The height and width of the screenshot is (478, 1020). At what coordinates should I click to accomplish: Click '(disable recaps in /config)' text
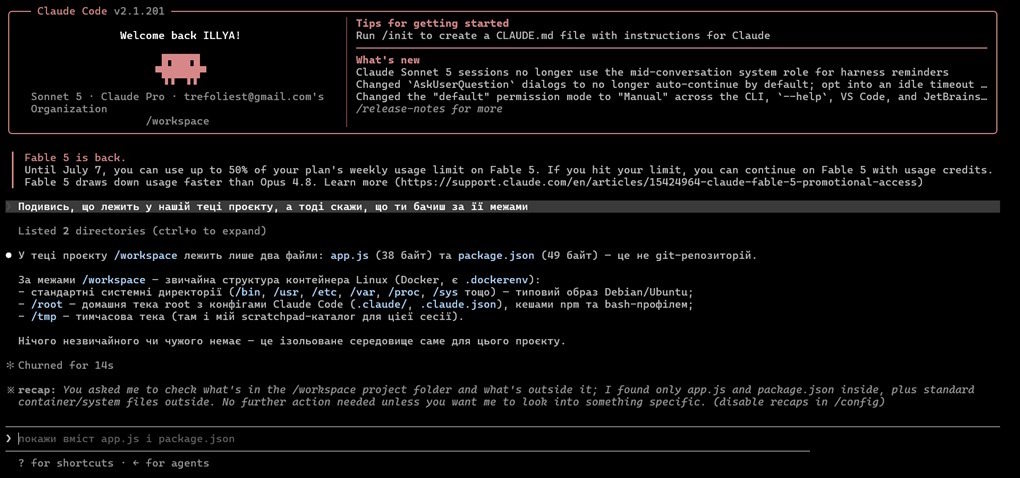(x=799, y=403)
